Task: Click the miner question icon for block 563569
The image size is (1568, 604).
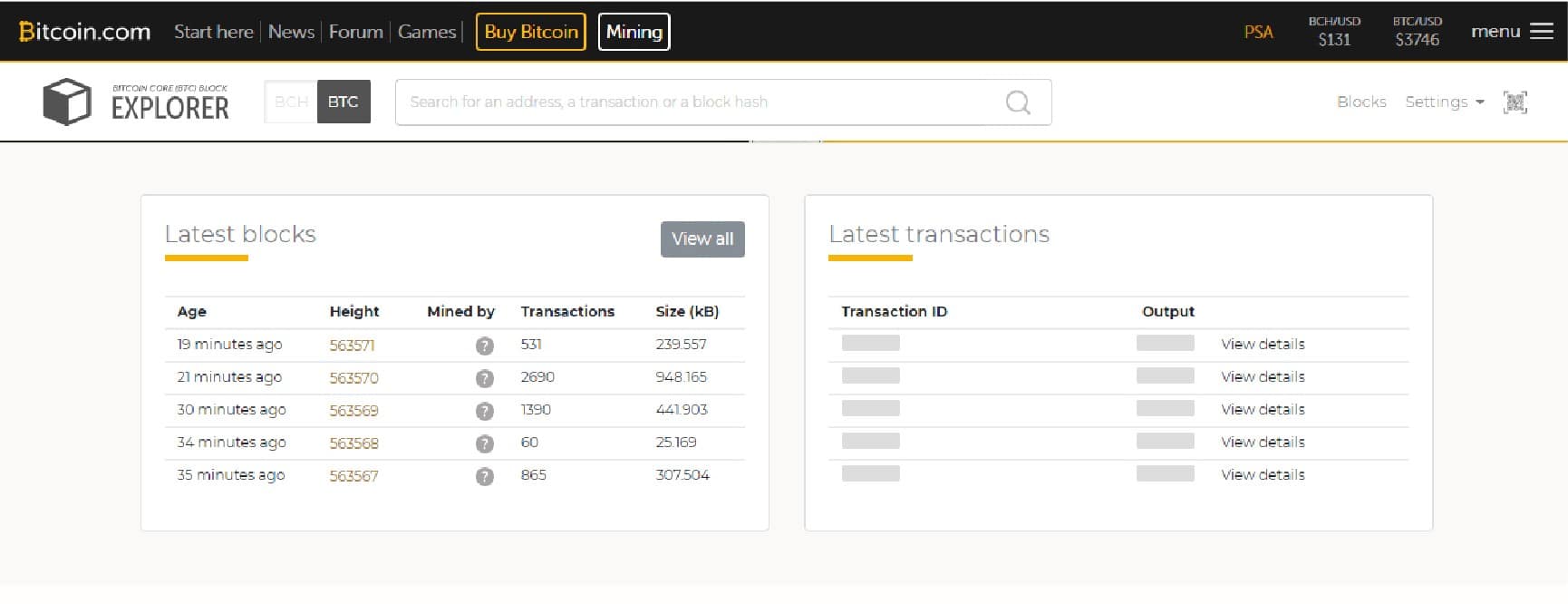Action: click(485, 411)
